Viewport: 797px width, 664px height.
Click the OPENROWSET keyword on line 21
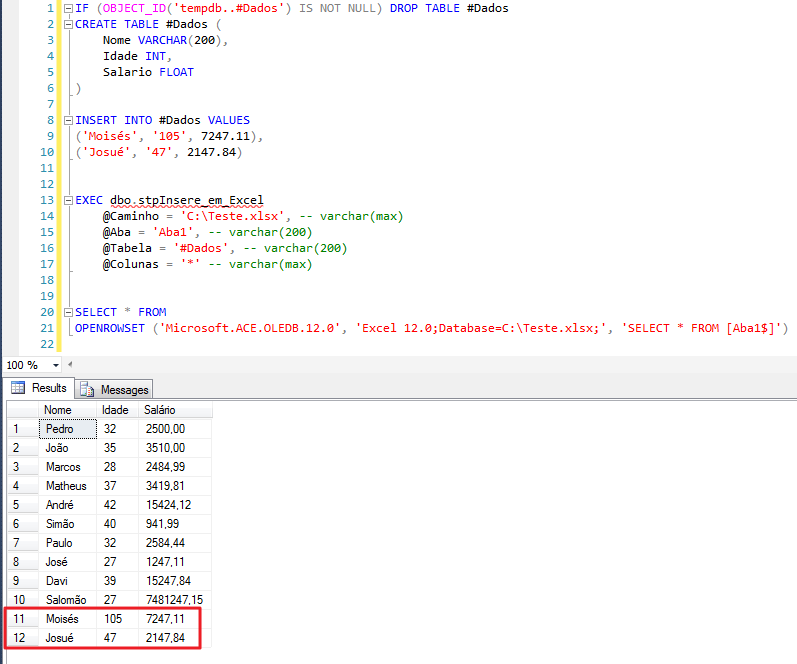(x=110, y=328)
